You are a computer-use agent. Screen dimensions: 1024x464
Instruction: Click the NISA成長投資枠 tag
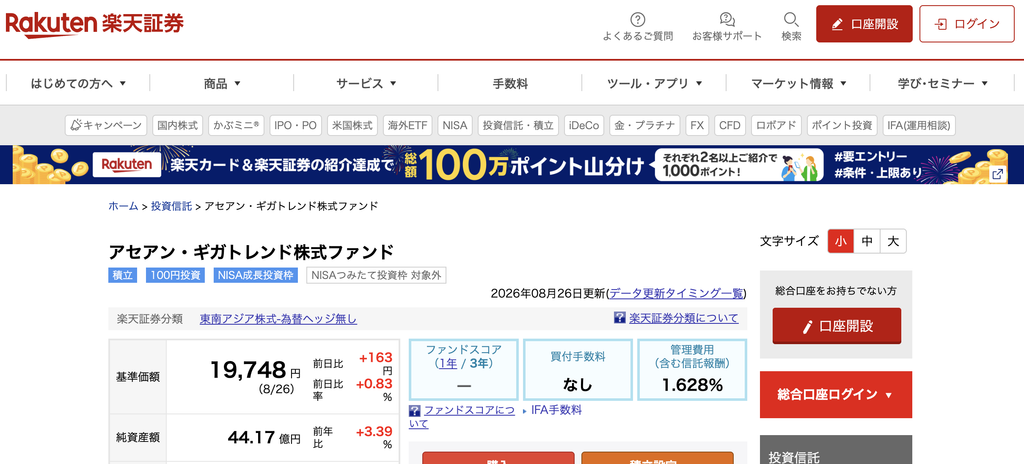[257, 275]
